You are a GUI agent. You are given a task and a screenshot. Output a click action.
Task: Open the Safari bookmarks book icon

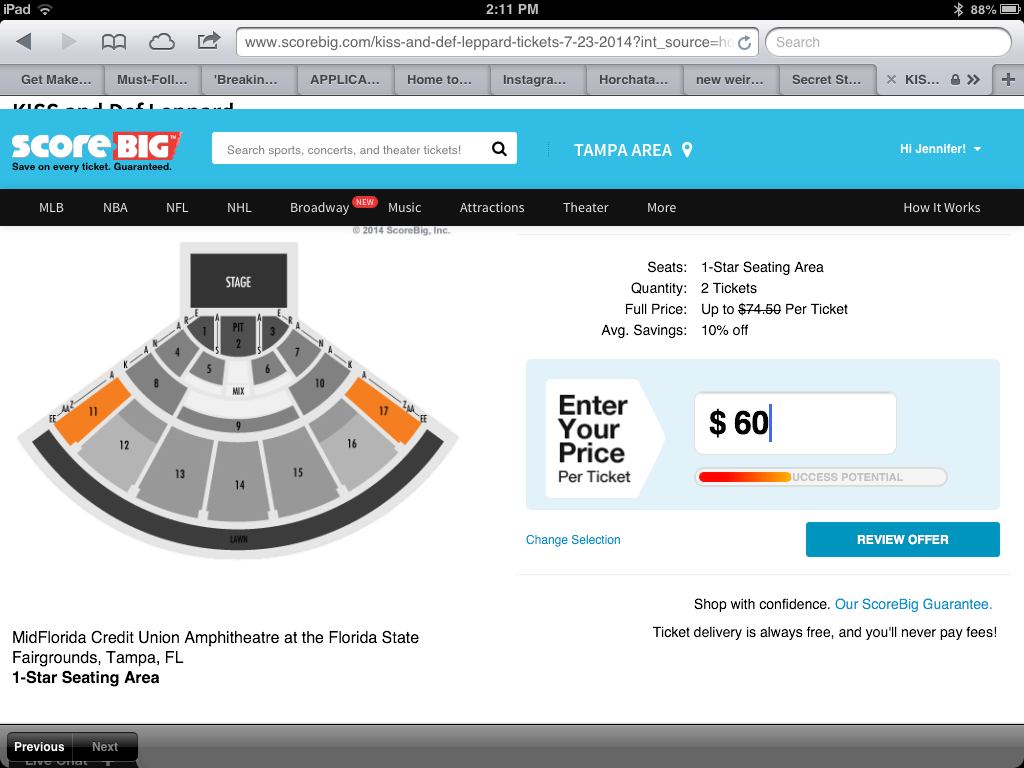(x=114, y=42)
